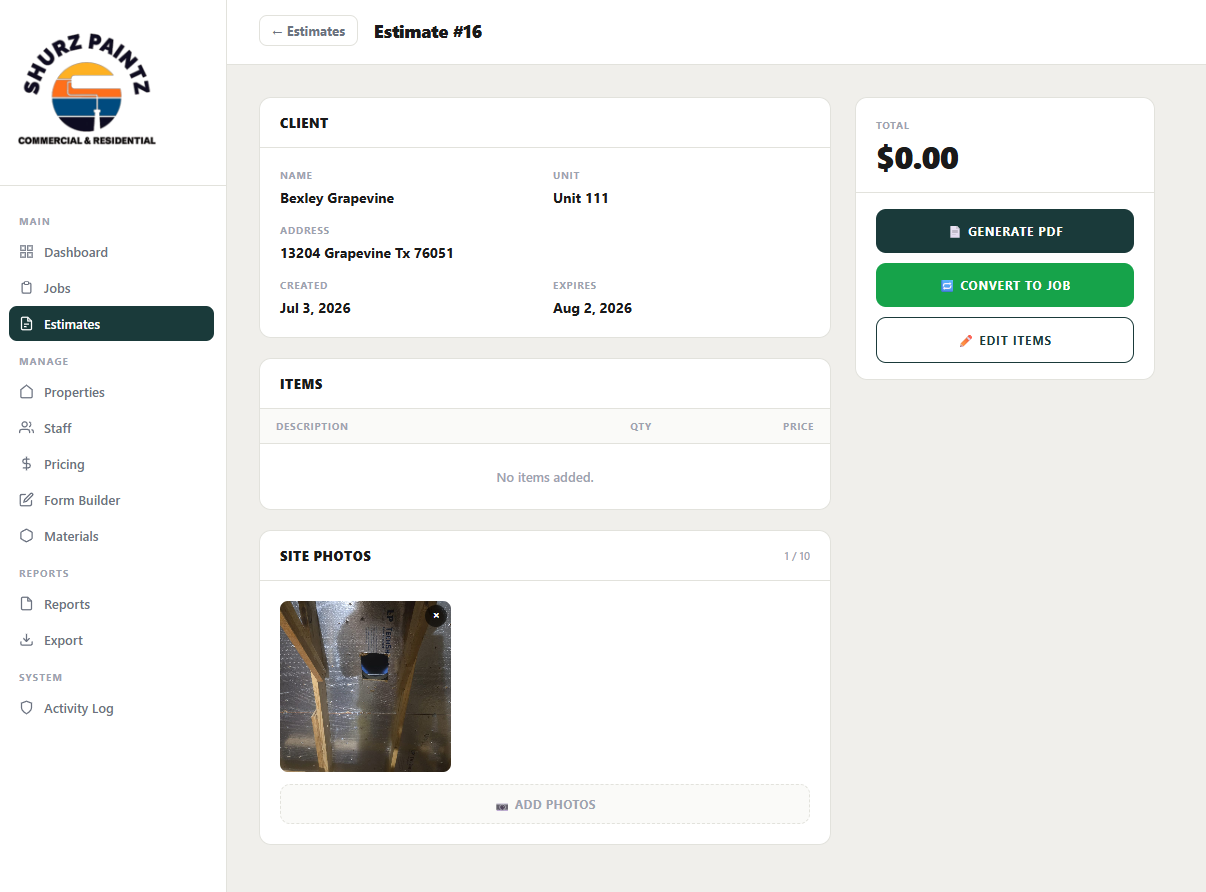Open the Materials page

click(111, 536)
